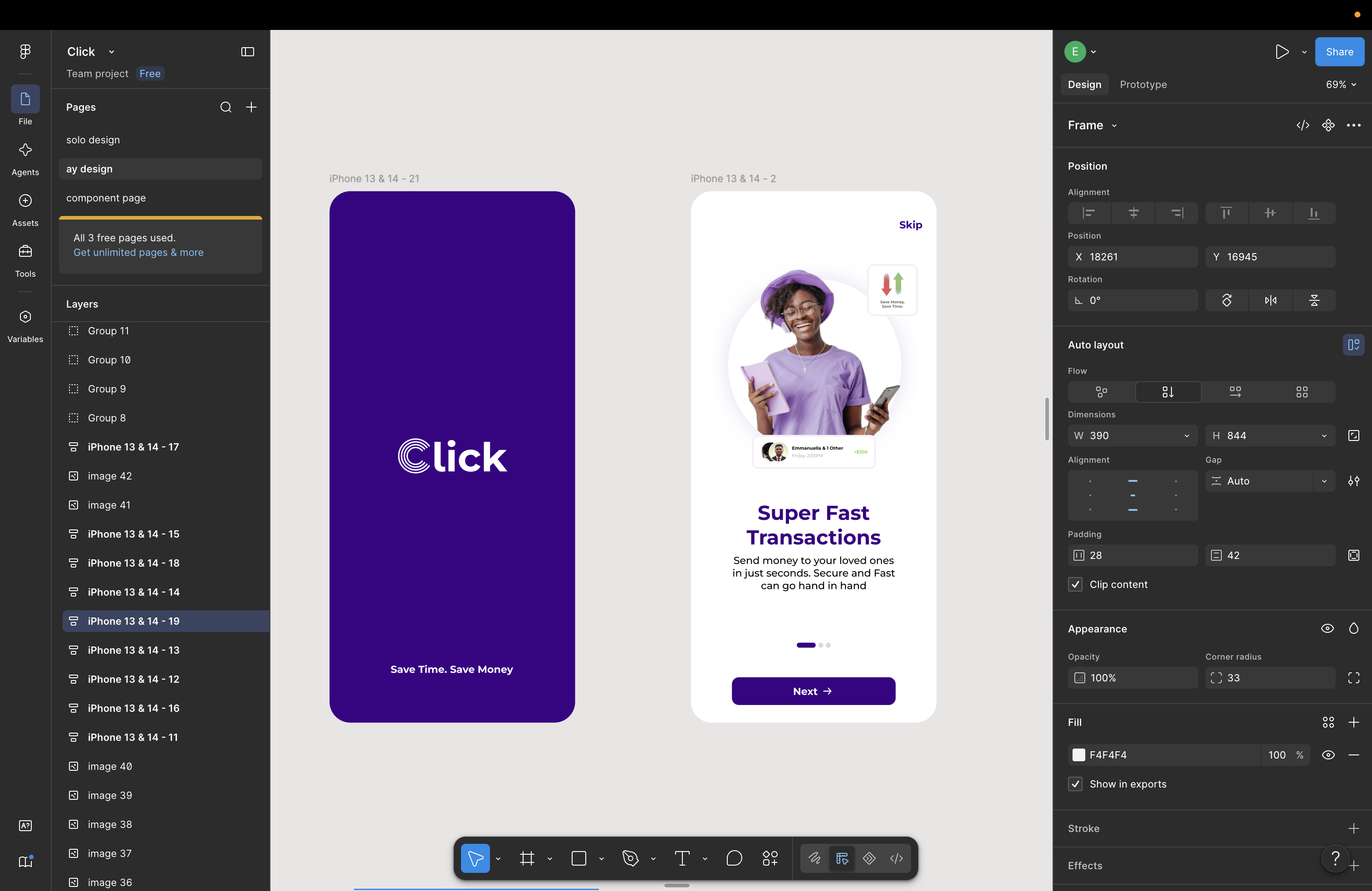Open the Gap Auto dropdown chevron
Screen dimensions: 1372x891
(1324, 481)
